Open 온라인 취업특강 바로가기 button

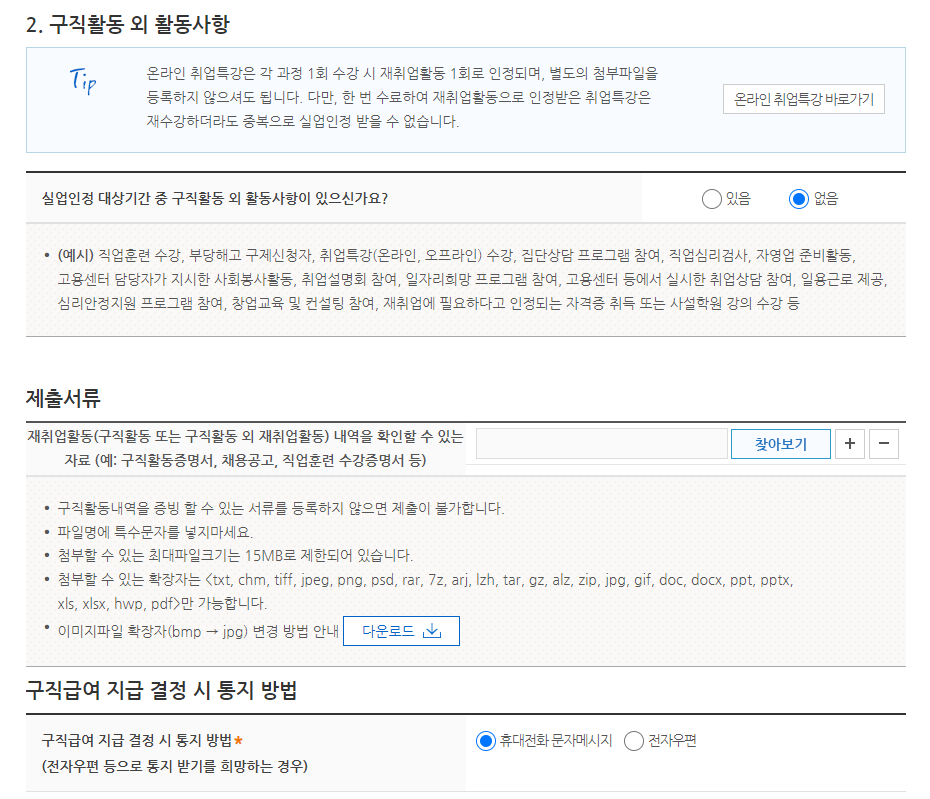click(804, 99)
